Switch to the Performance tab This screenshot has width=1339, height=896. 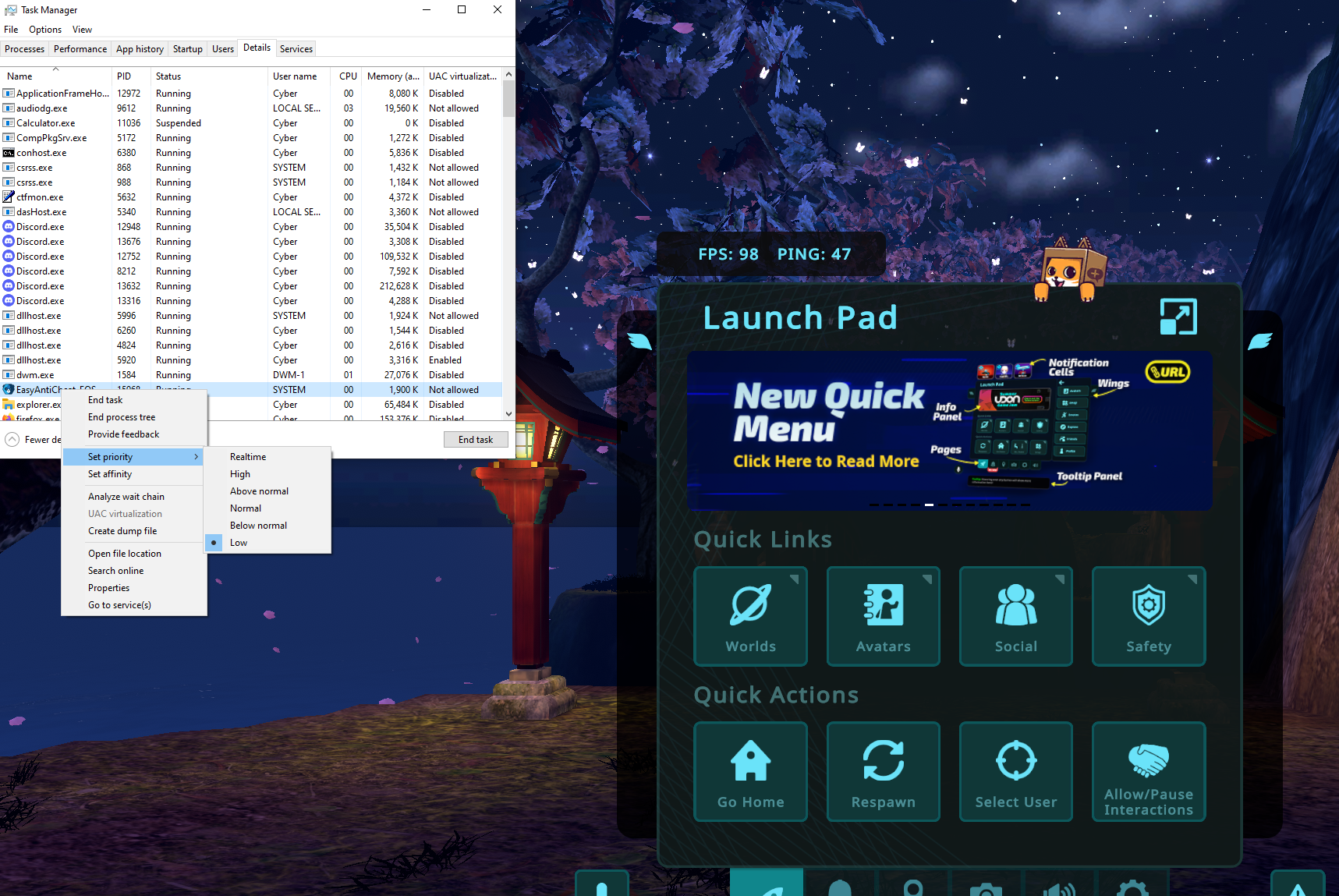click(x=80, y=48)
